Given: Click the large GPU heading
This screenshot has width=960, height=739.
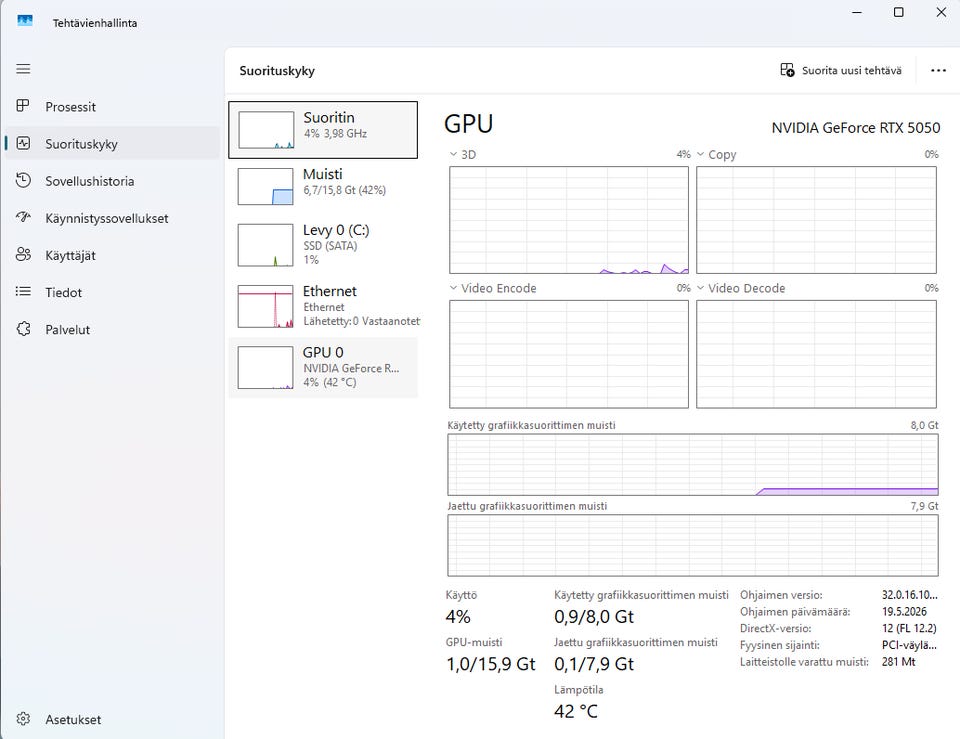Looking at the screenshot, I should point(468,124).
